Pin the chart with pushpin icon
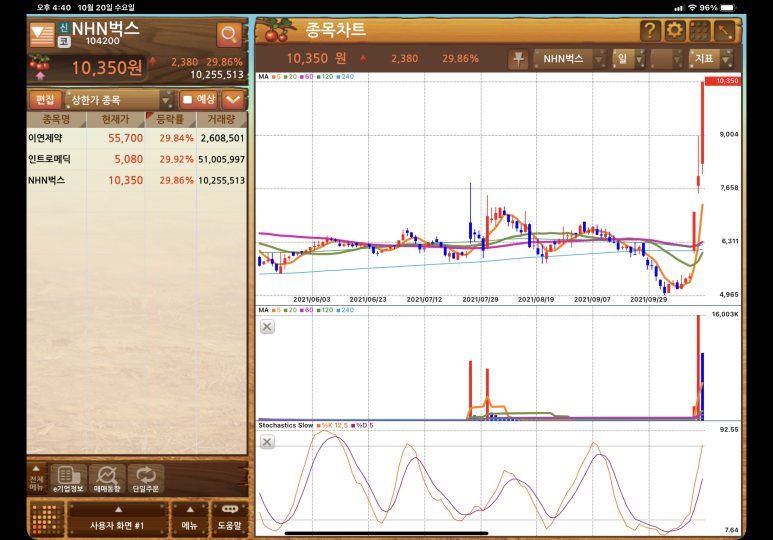 [x=518, y=59]
